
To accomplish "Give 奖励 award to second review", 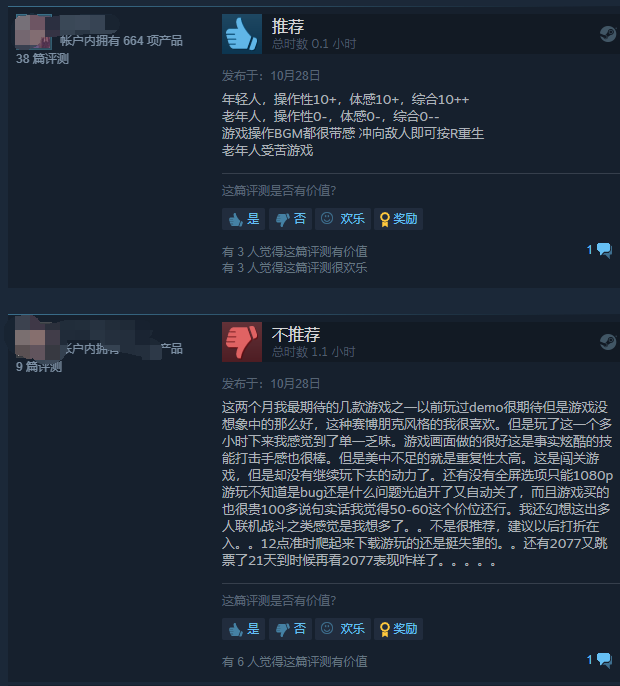I will 398,629.
